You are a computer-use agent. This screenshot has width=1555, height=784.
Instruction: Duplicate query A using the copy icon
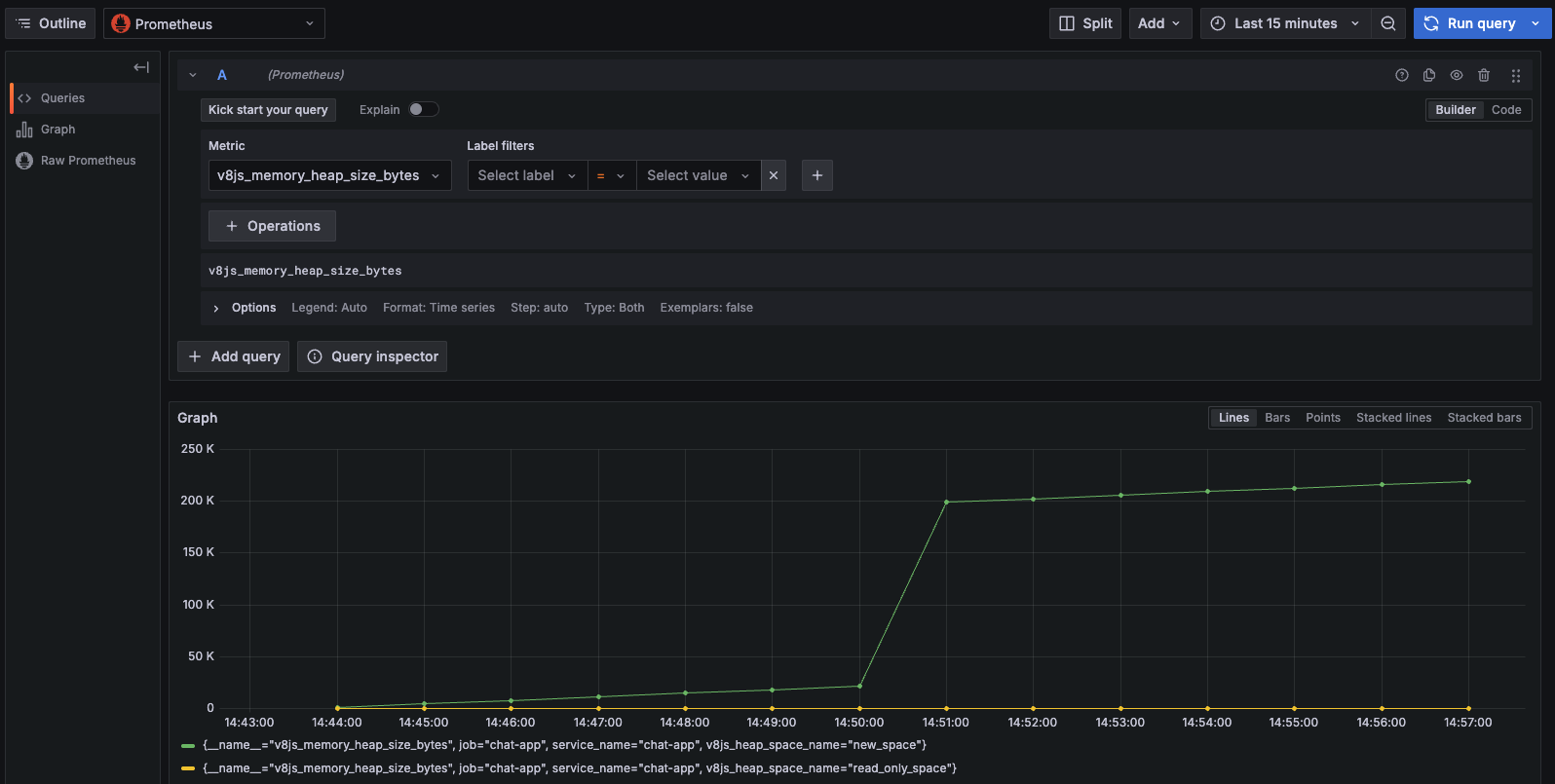(1428, 75)
